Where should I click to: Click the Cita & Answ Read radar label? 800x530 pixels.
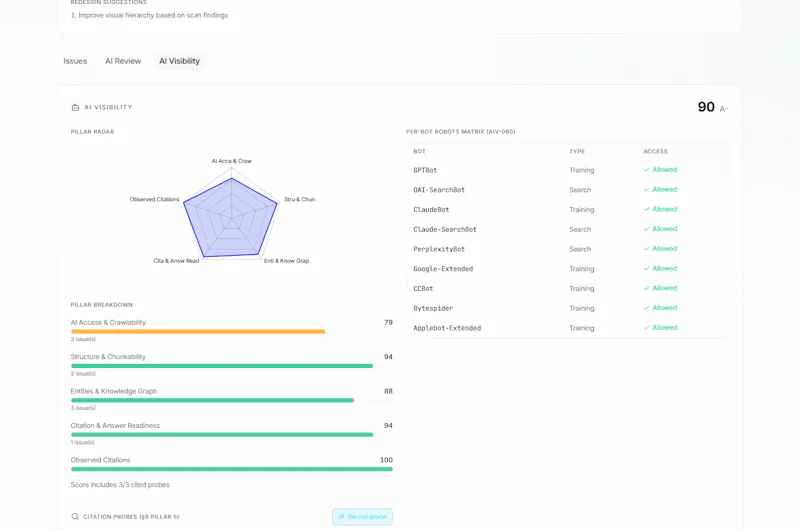pos(176,261)
